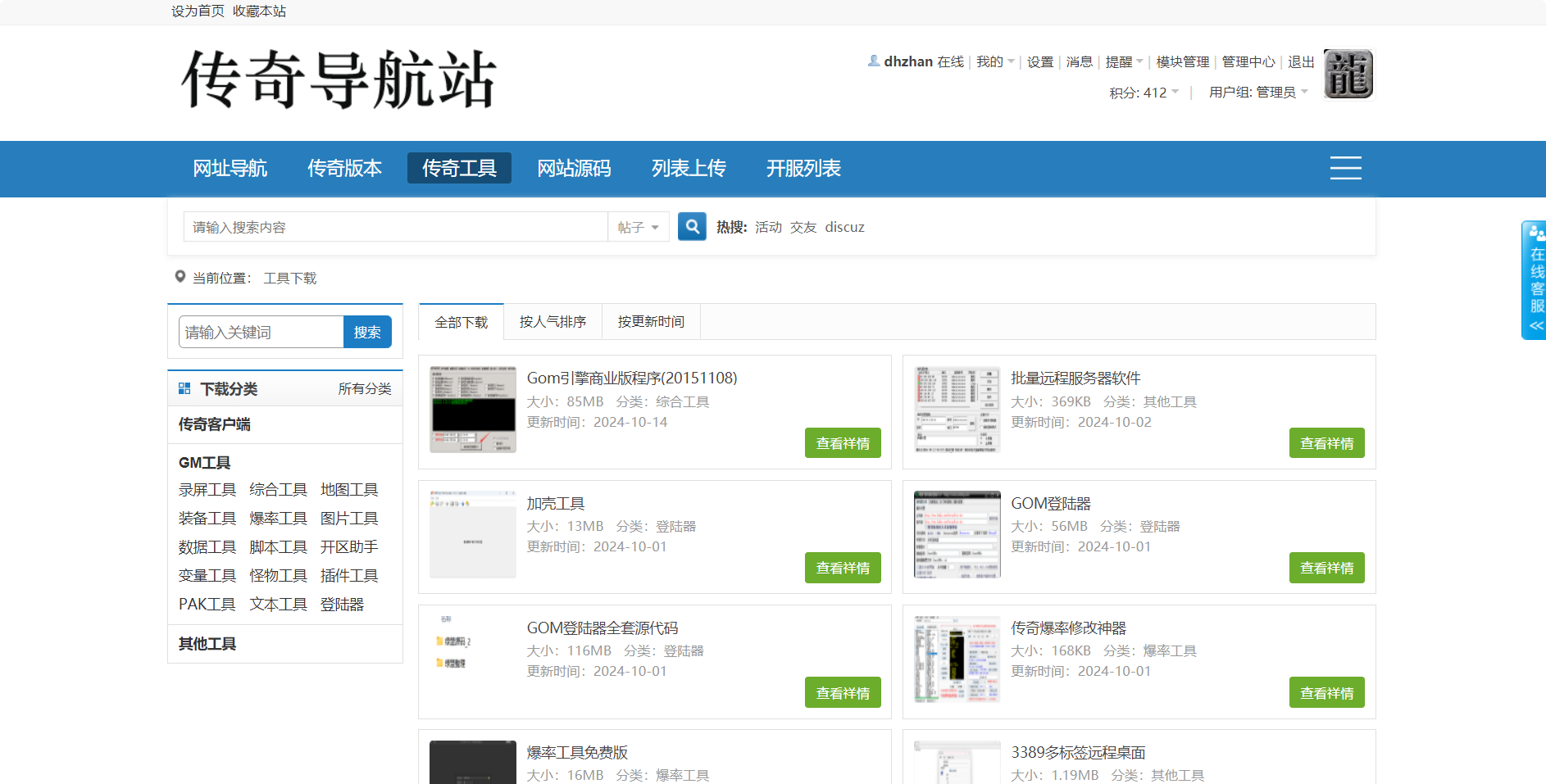Open the Gom引擎商业版程序 thumbnail

(473, 409)
